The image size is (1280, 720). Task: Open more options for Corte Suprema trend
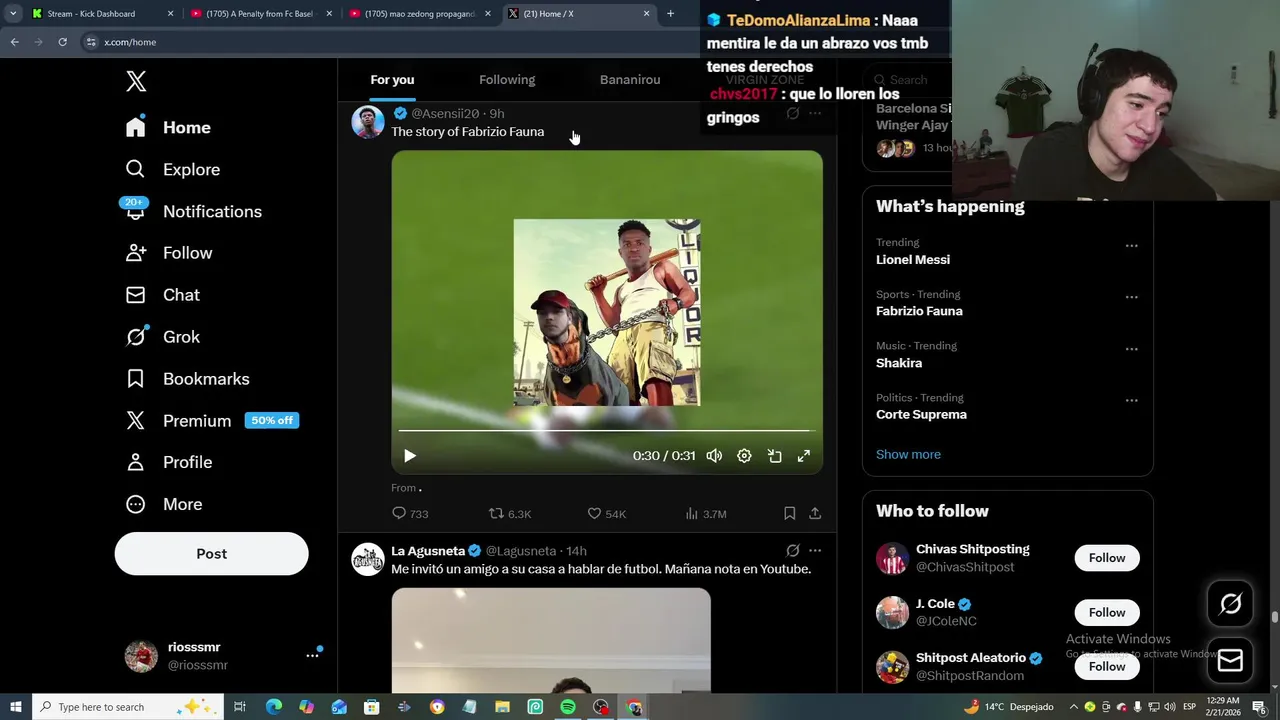coord(1131,401)
